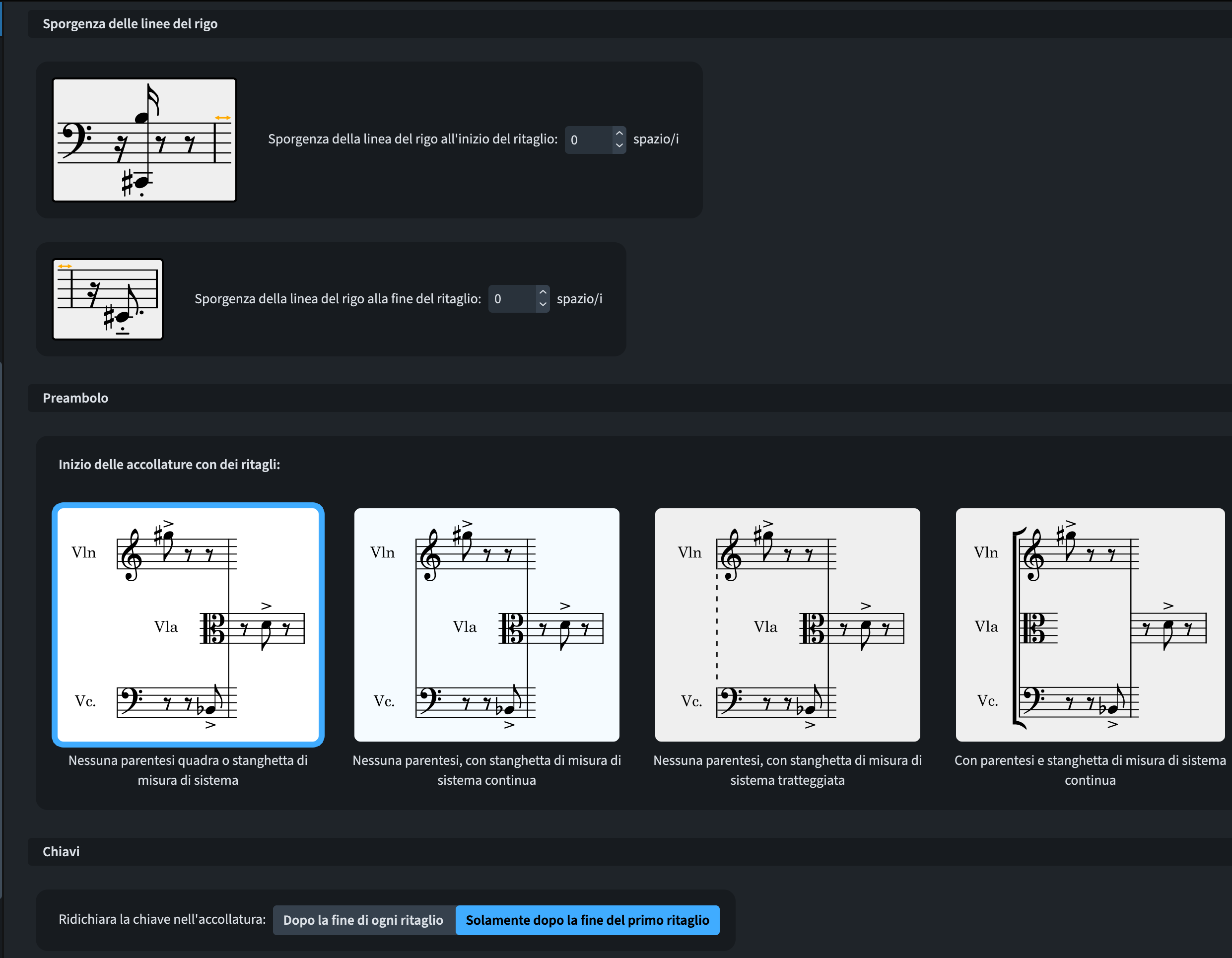Decrease staff protrusion at cutaway start
Viewport: 1232px width, 958px height.
click(619, 145)
